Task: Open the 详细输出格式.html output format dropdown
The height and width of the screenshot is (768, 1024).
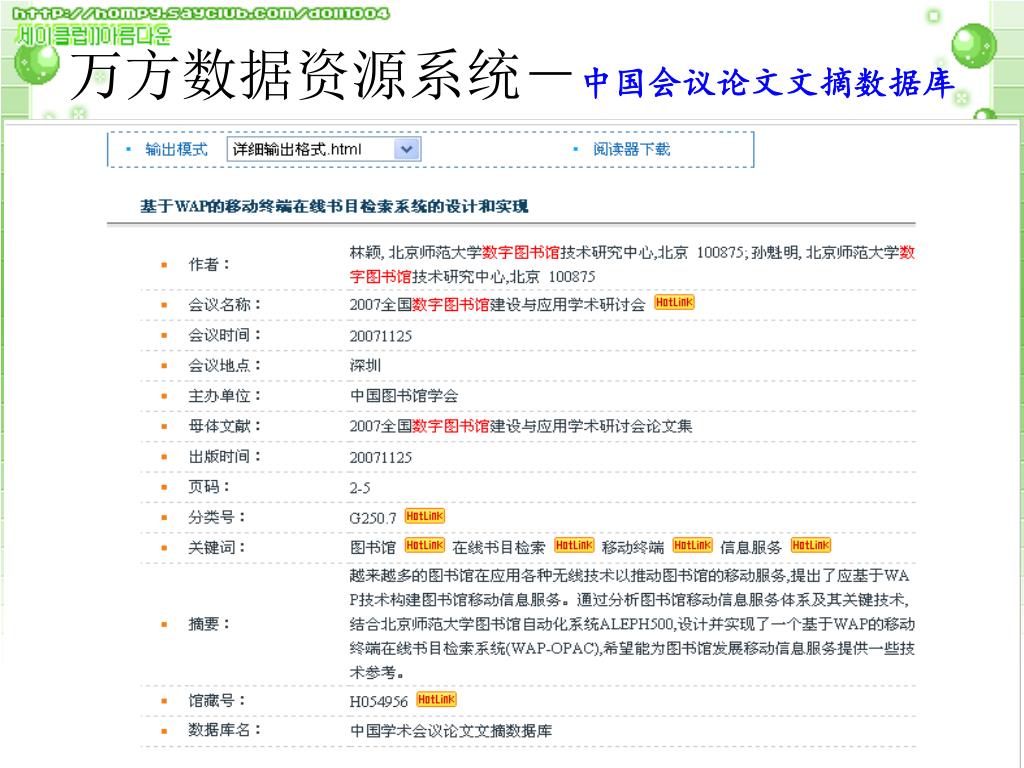Action: tap(323, 150)
